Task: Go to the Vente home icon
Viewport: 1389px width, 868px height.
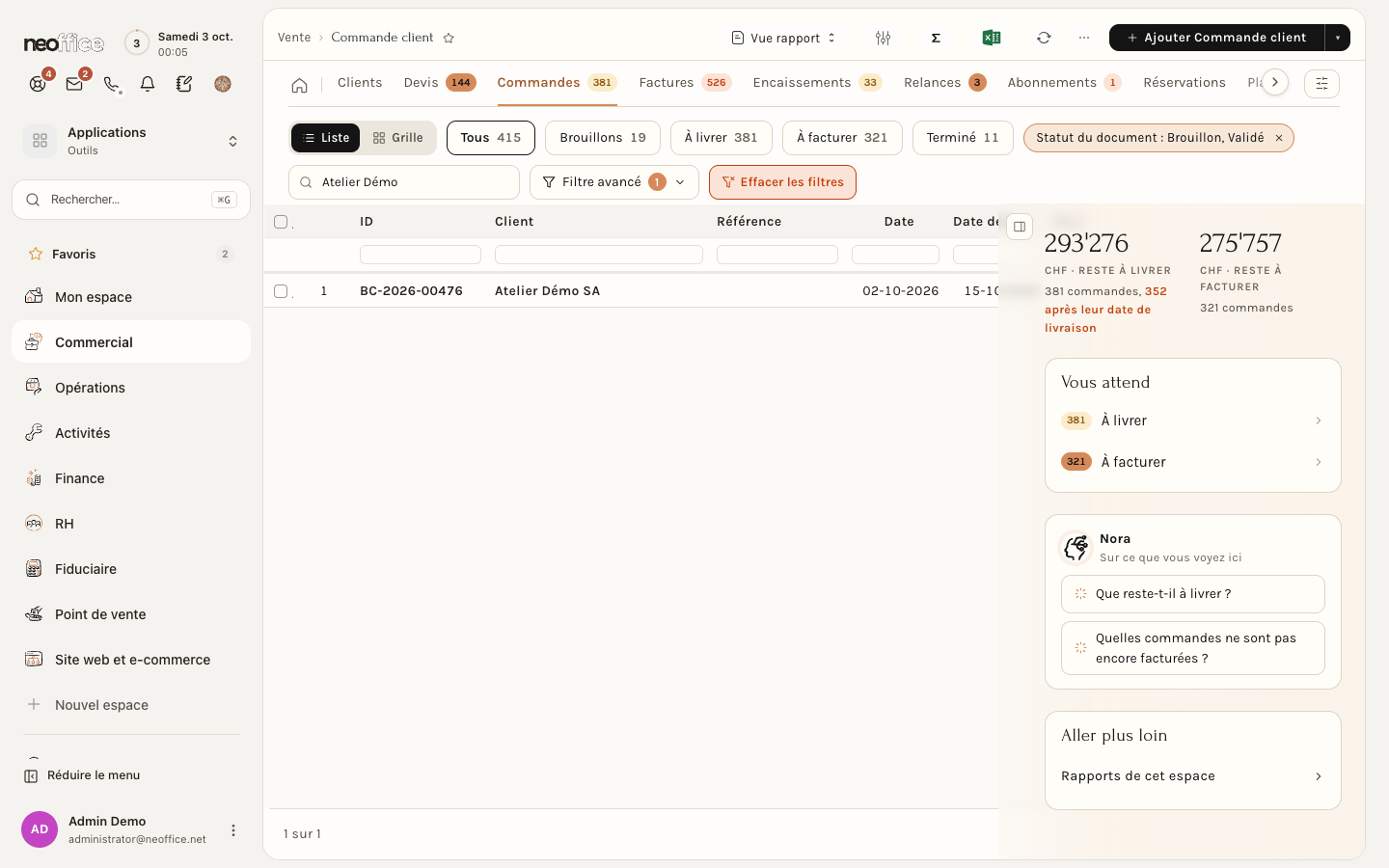Action: pos(300,85)
